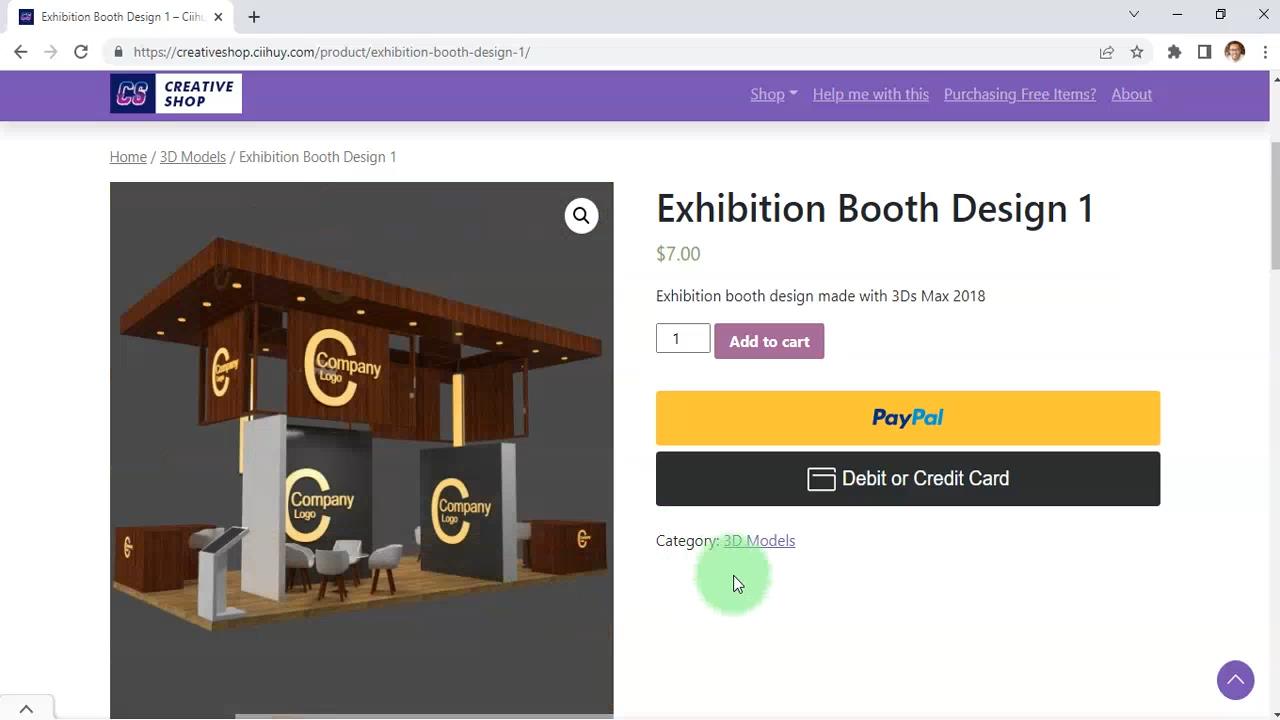Click 3D Models in the breadcrumb
Viewport: 1280px width, 720px height.
click(x=192, y=157)
